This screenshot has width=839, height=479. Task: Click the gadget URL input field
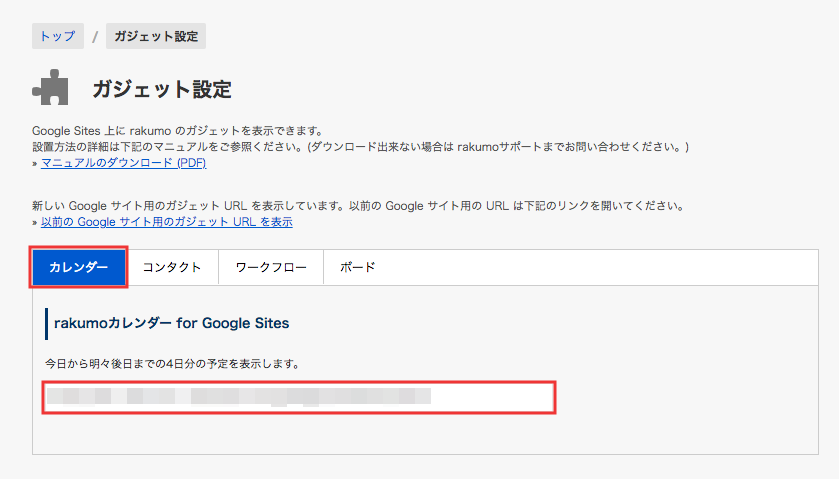click(299, 397)
